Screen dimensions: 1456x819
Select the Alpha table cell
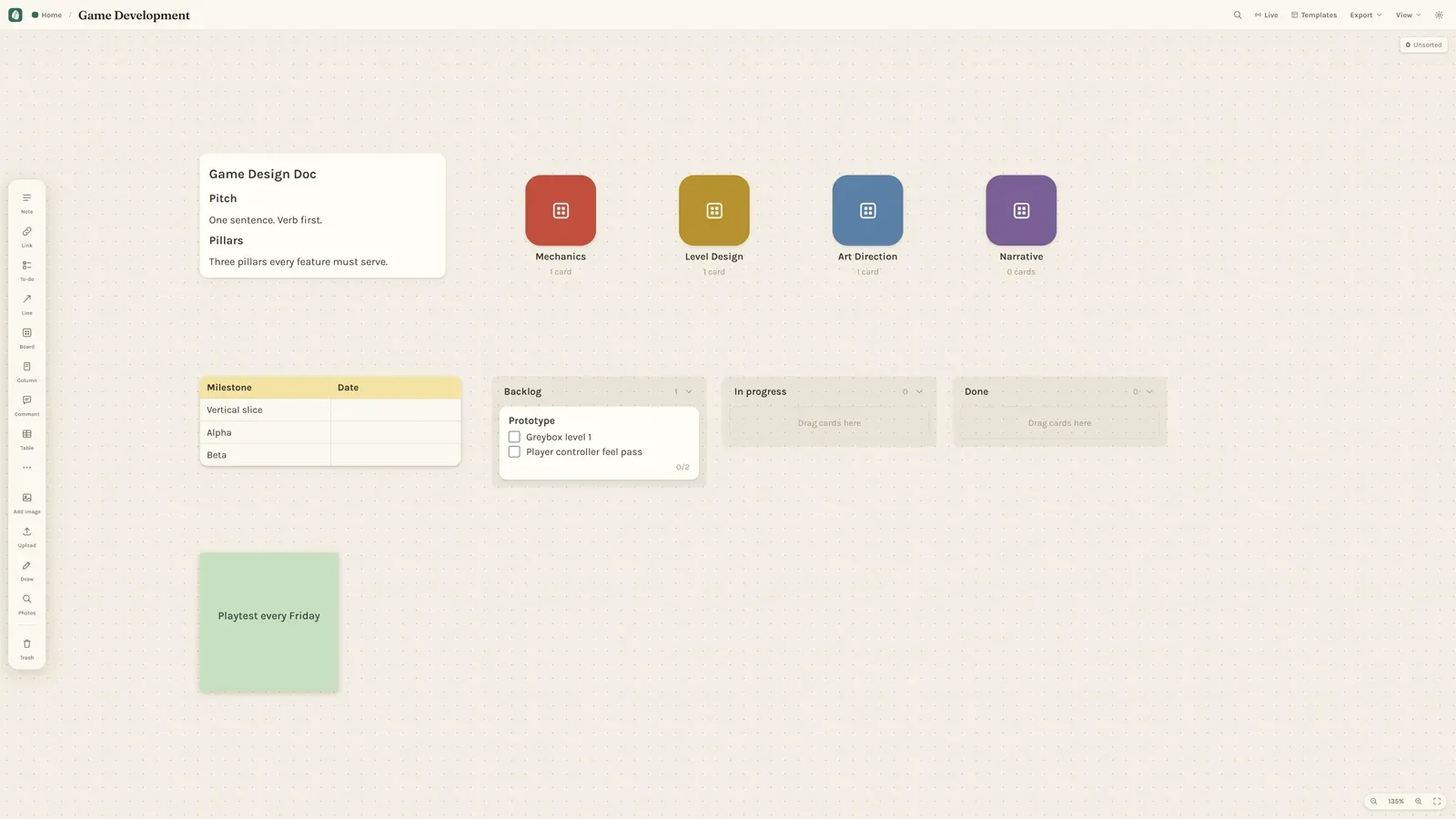coord(265,433)
